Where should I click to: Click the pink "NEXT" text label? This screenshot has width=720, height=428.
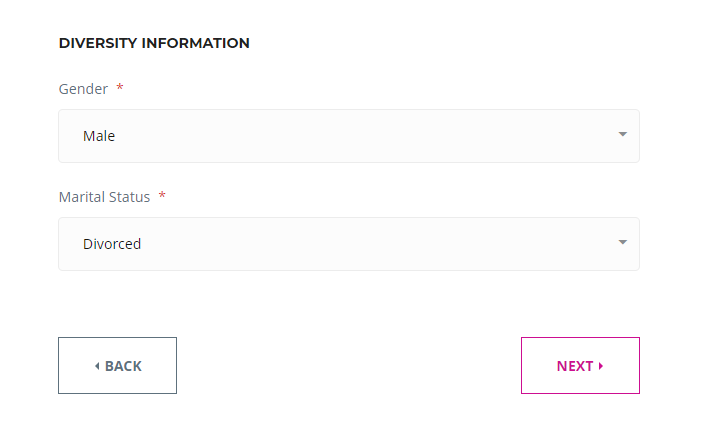point(575,366)
